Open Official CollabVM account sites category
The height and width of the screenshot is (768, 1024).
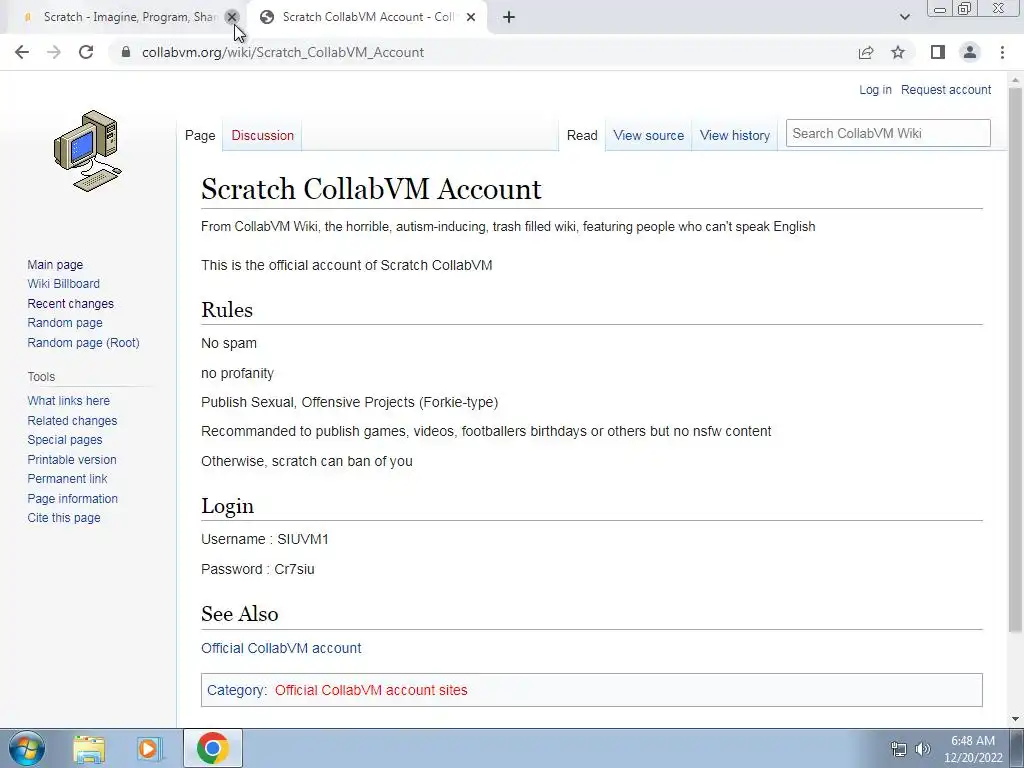coord(371,690)
